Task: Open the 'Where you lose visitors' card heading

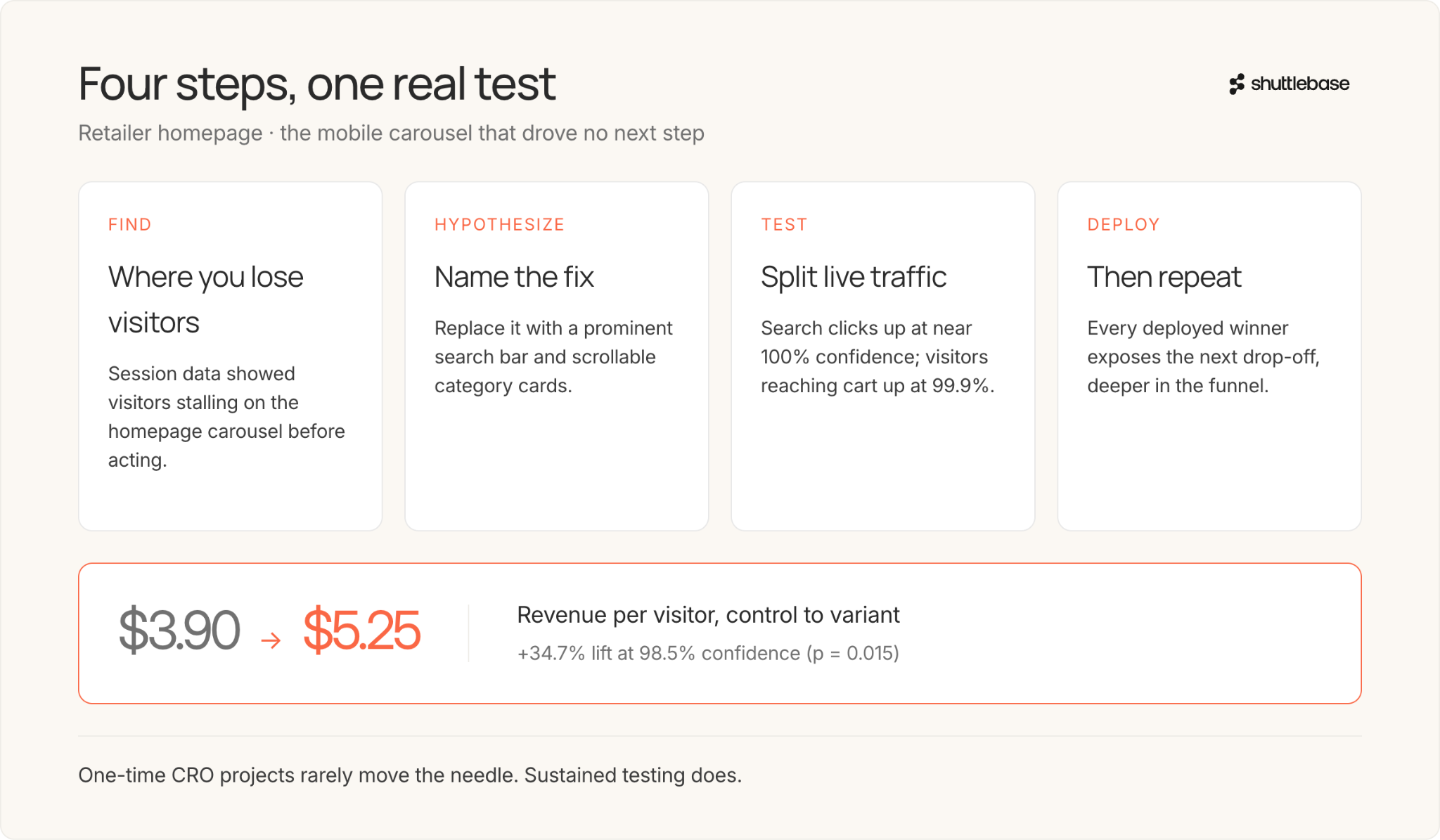Action: 206,299
